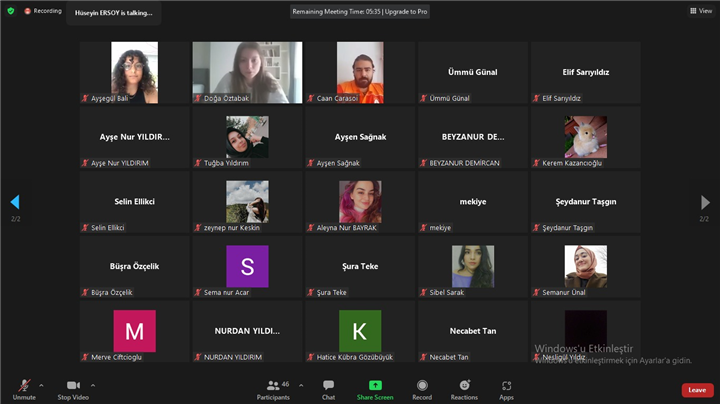
Task: Select Sema nur Acar purple S avatar
Action: click(248, 266)
